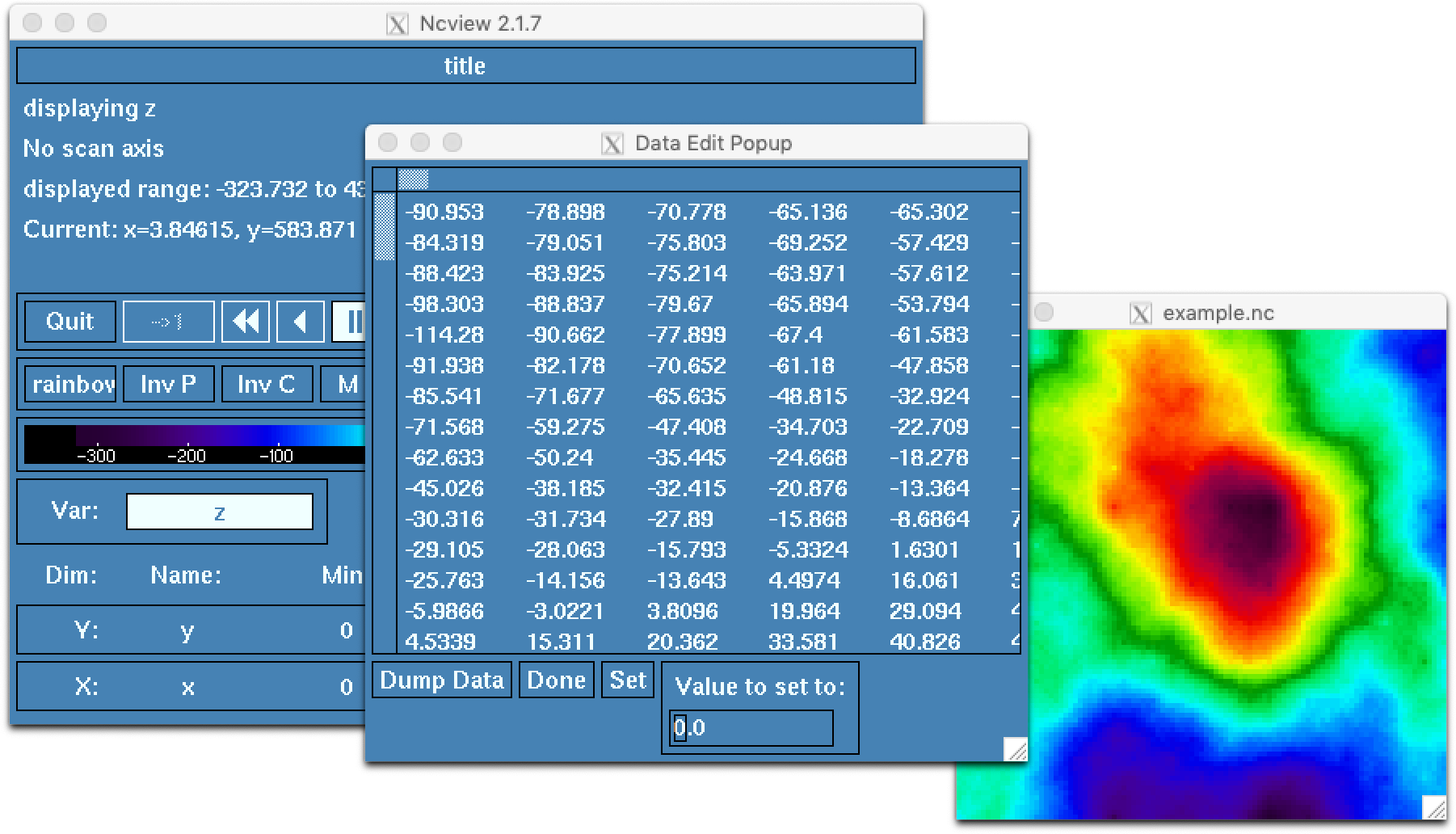Select variable z in the Var box
The image size is (1456, 834).
tap(219, 512)
